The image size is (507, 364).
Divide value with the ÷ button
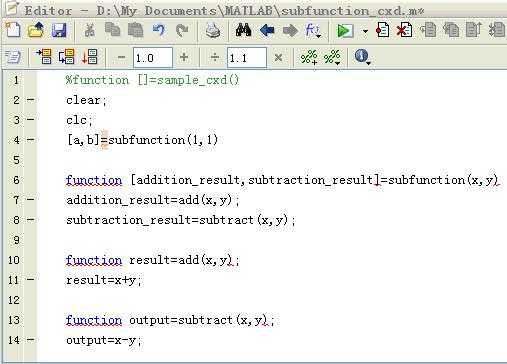point(215,57)
